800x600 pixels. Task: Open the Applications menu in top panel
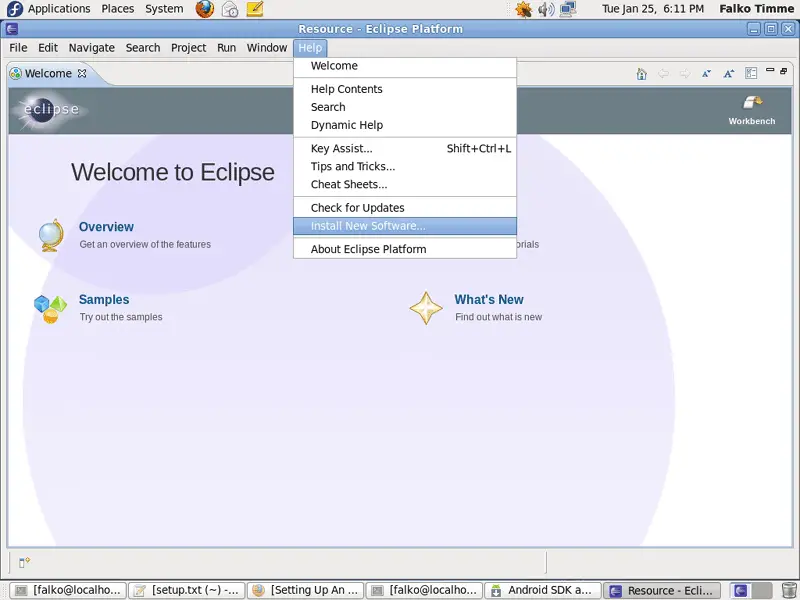point(59,9)
